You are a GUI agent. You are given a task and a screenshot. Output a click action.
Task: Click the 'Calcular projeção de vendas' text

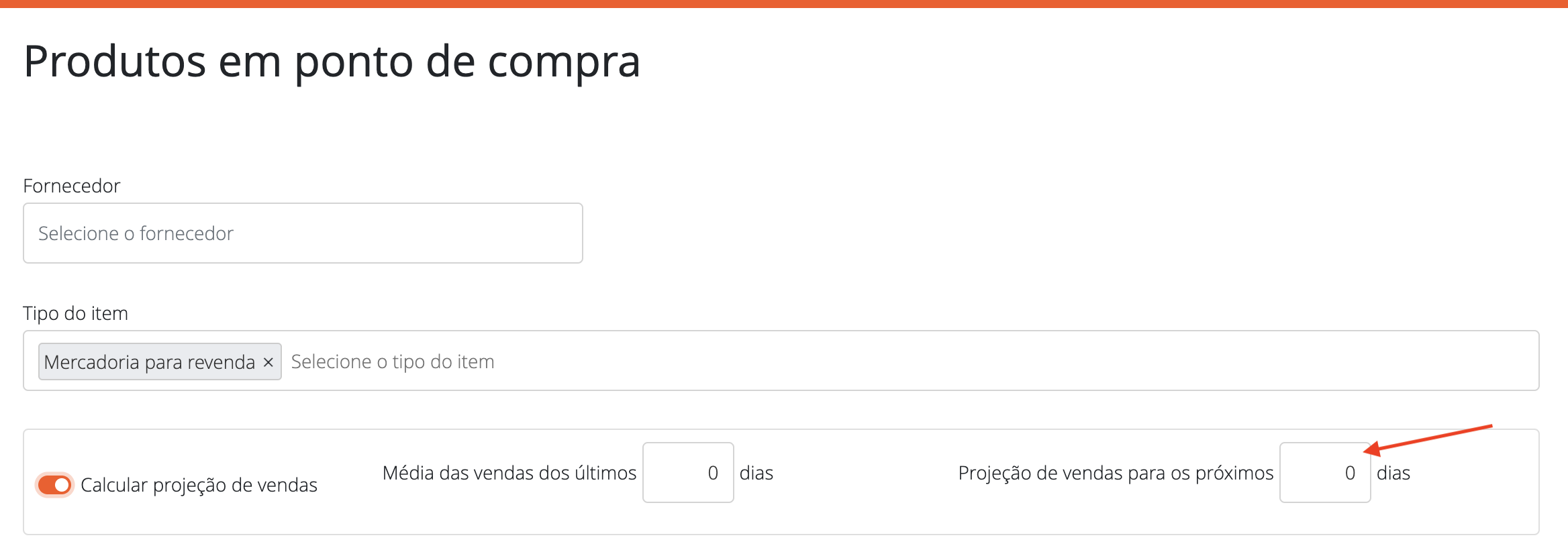point(199,484)
